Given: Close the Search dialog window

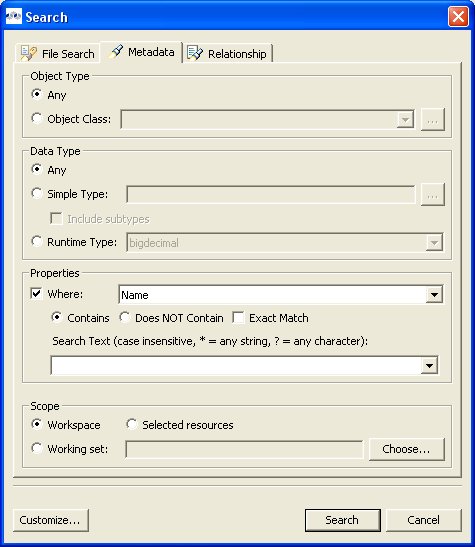Looking at the screenshot, I should (458, 16).
